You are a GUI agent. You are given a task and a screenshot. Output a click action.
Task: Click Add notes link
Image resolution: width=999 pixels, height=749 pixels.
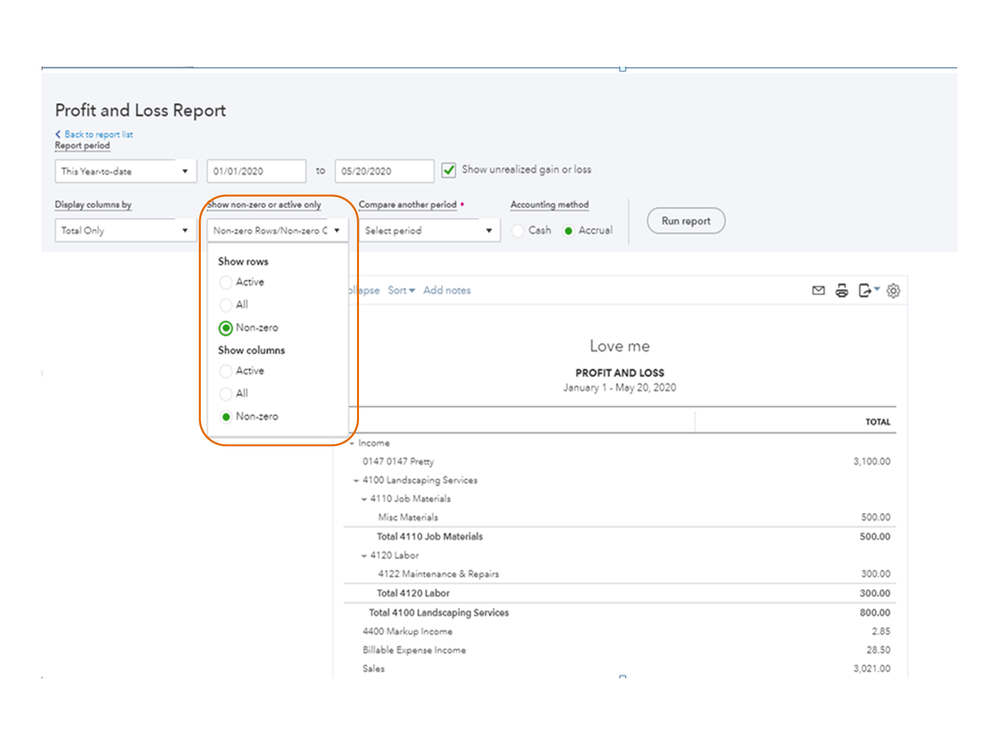446,291
